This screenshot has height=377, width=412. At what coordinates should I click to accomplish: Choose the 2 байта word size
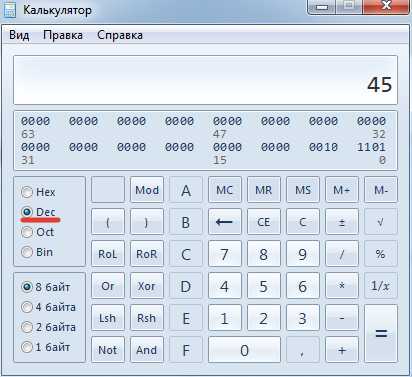click(x=48, y=327)
